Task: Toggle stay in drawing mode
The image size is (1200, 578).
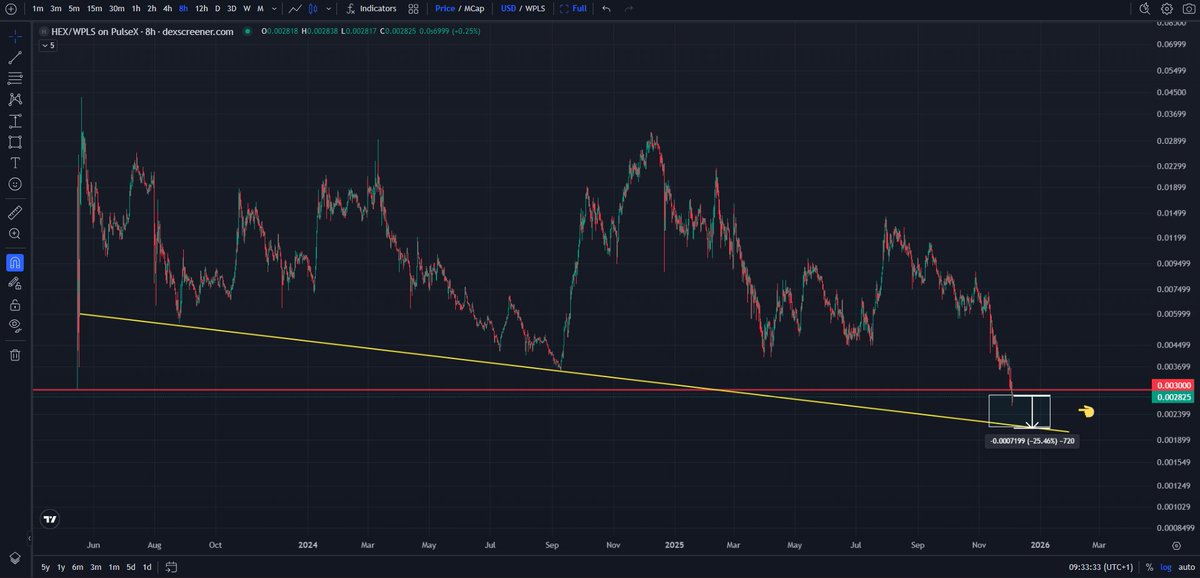Action: click(x=15, y=283)
